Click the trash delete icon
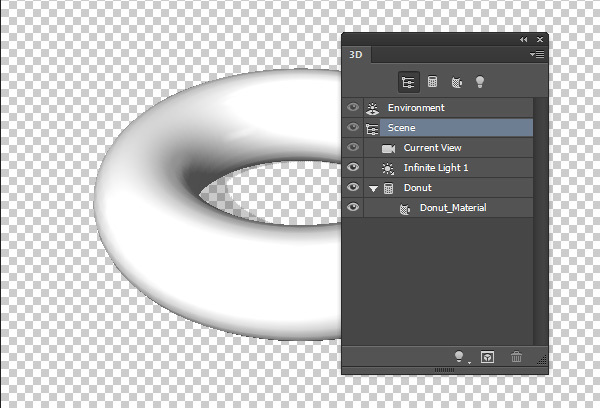The width and height of the screenshot is (600, 408). coord(516,356)
